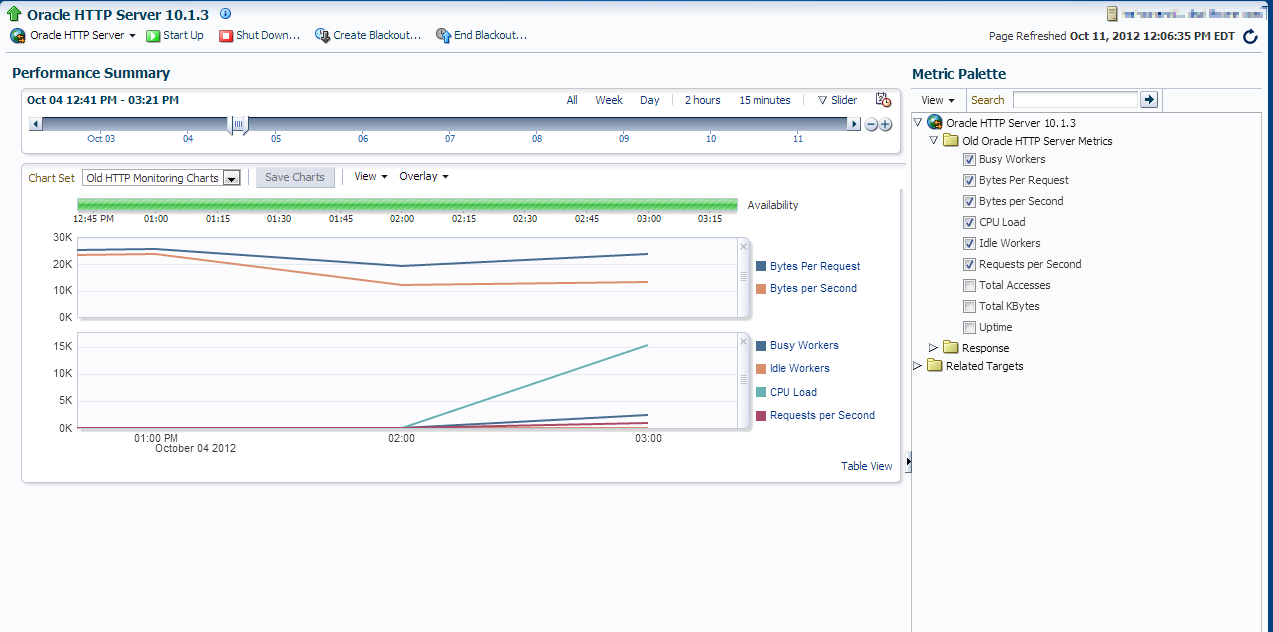Open the time range calendar clock icon

coord(883,99)
